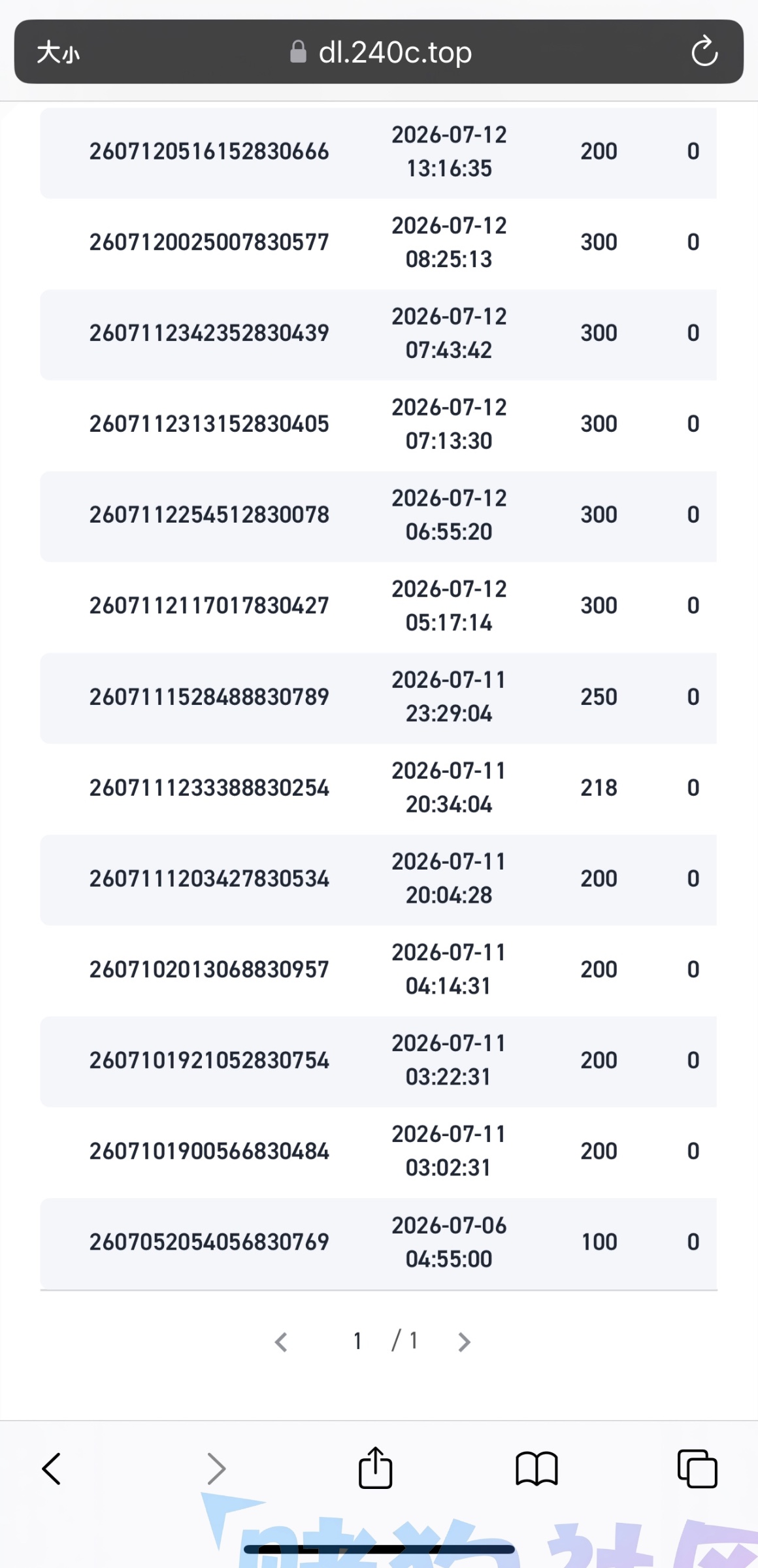
Task: Click the current page number 1 field
Action: pos(357,1341)
